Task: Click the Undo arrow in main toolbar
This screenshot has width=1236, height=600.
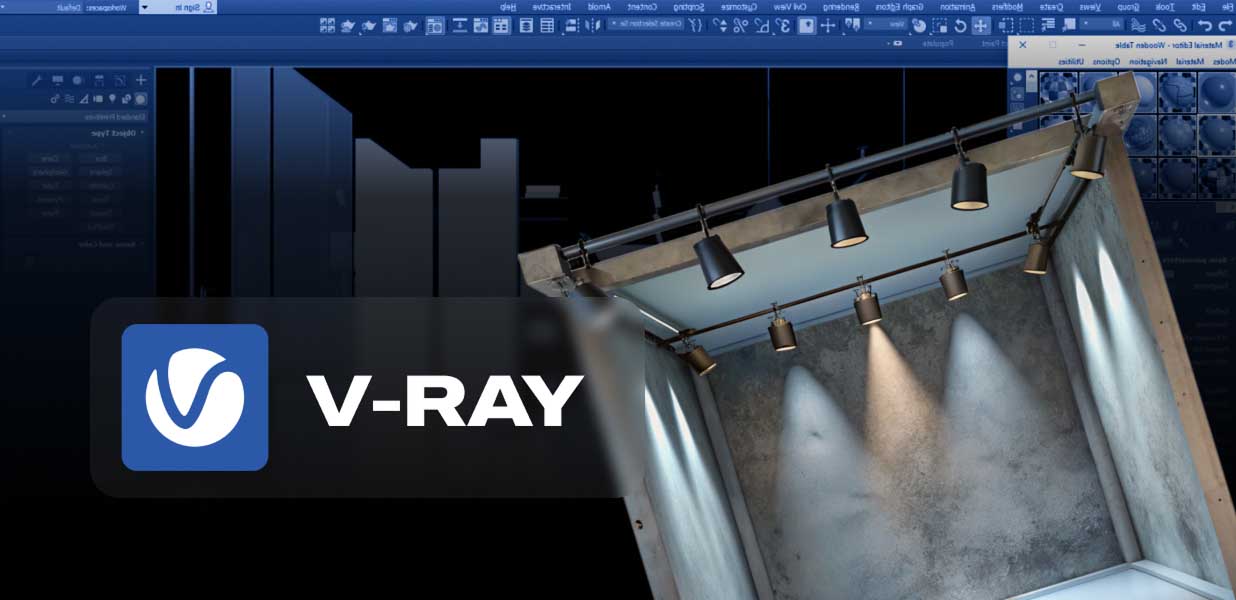Action: click(1225, 25)
